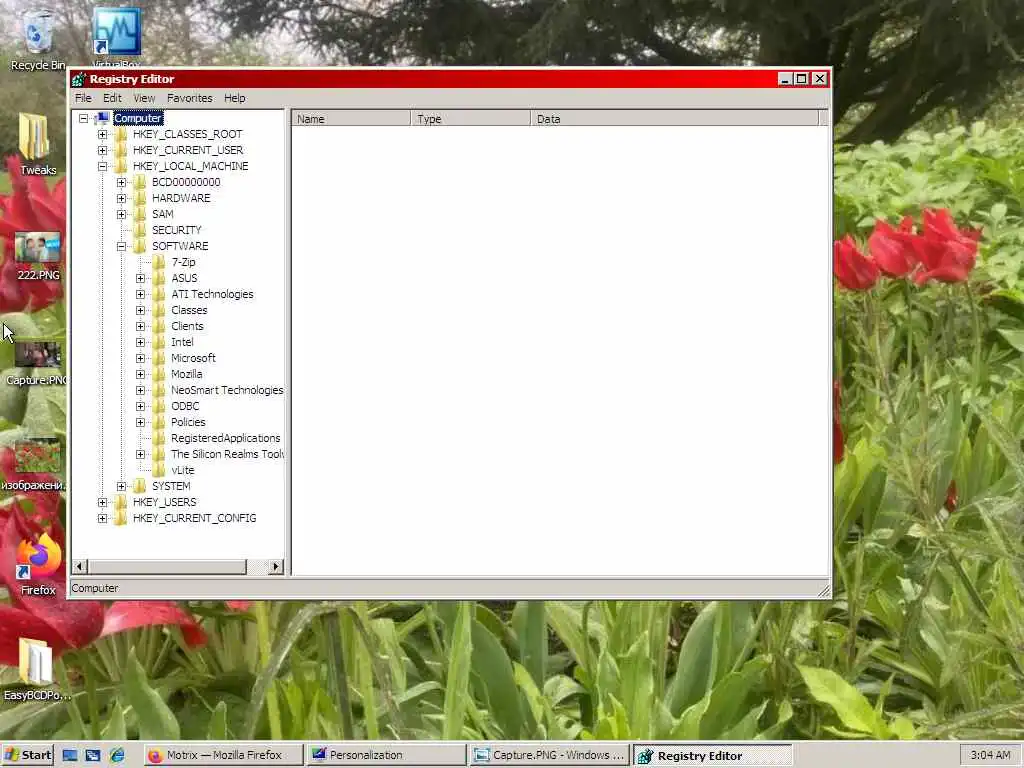Select the 7-Zip key
1024x768 pixels.
click(184, 262)
